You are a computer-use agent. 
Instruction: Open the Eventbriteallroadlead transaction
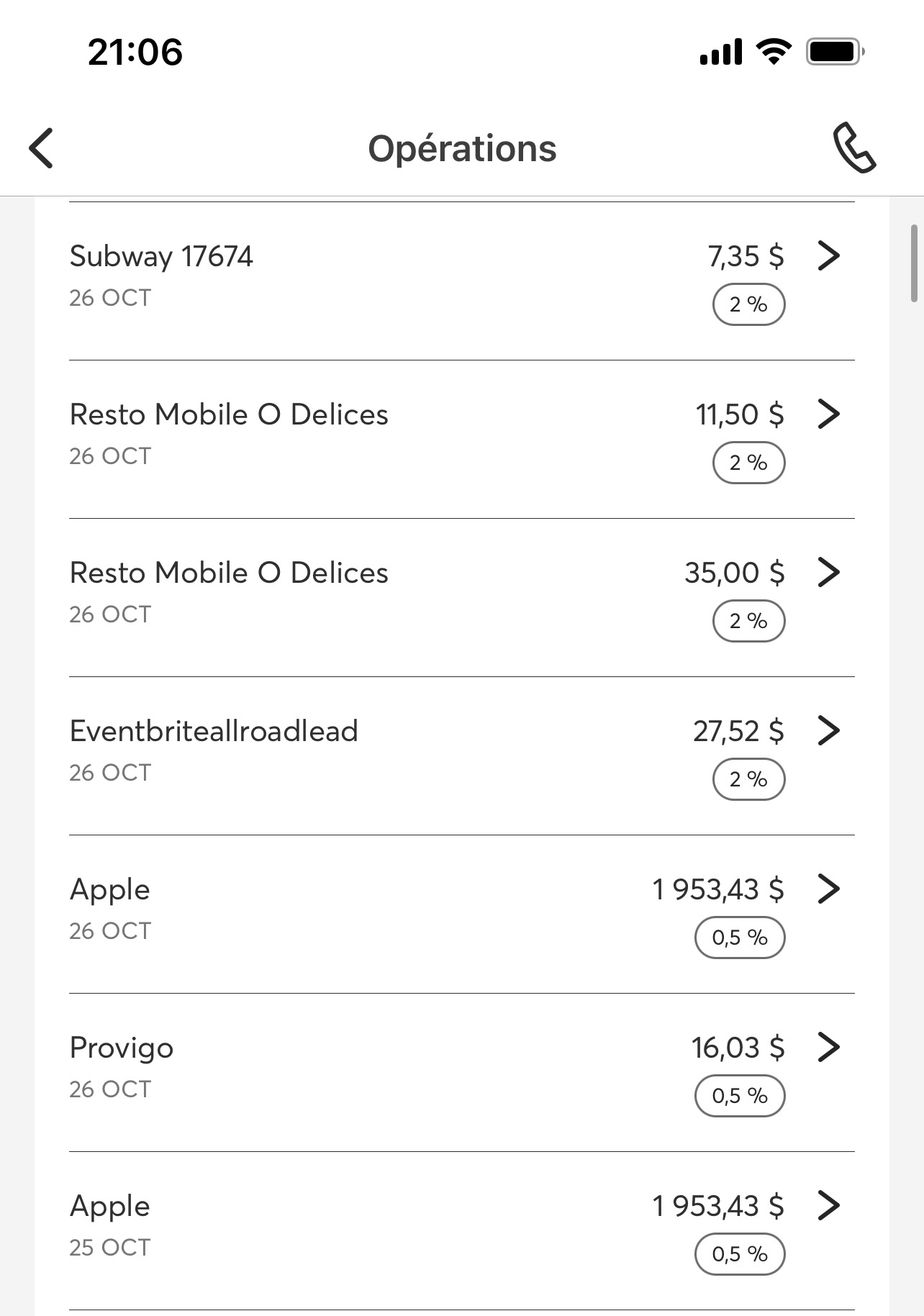click(x=214, y=732)
